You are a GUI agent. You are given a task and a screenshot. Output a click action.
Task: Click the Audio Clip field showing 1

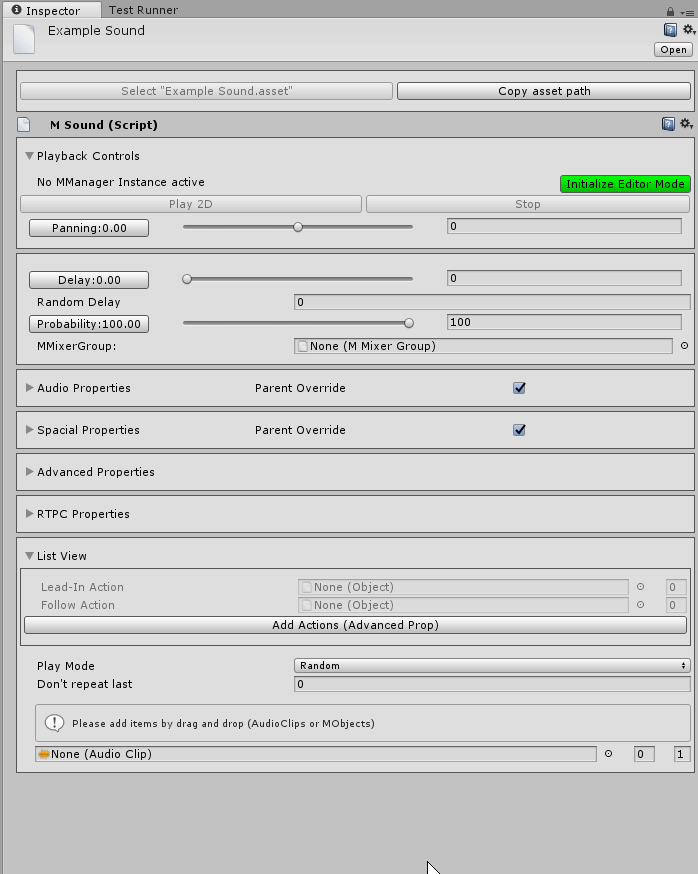click(x=682, y=754)
